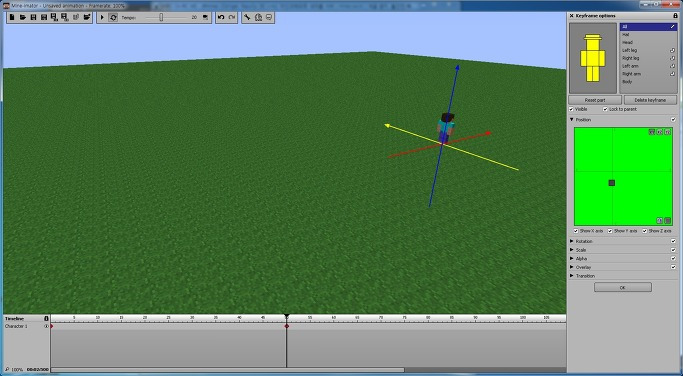Expand the Transition section
The width and height of the screenshot is (683, 376).
(571, 276)
